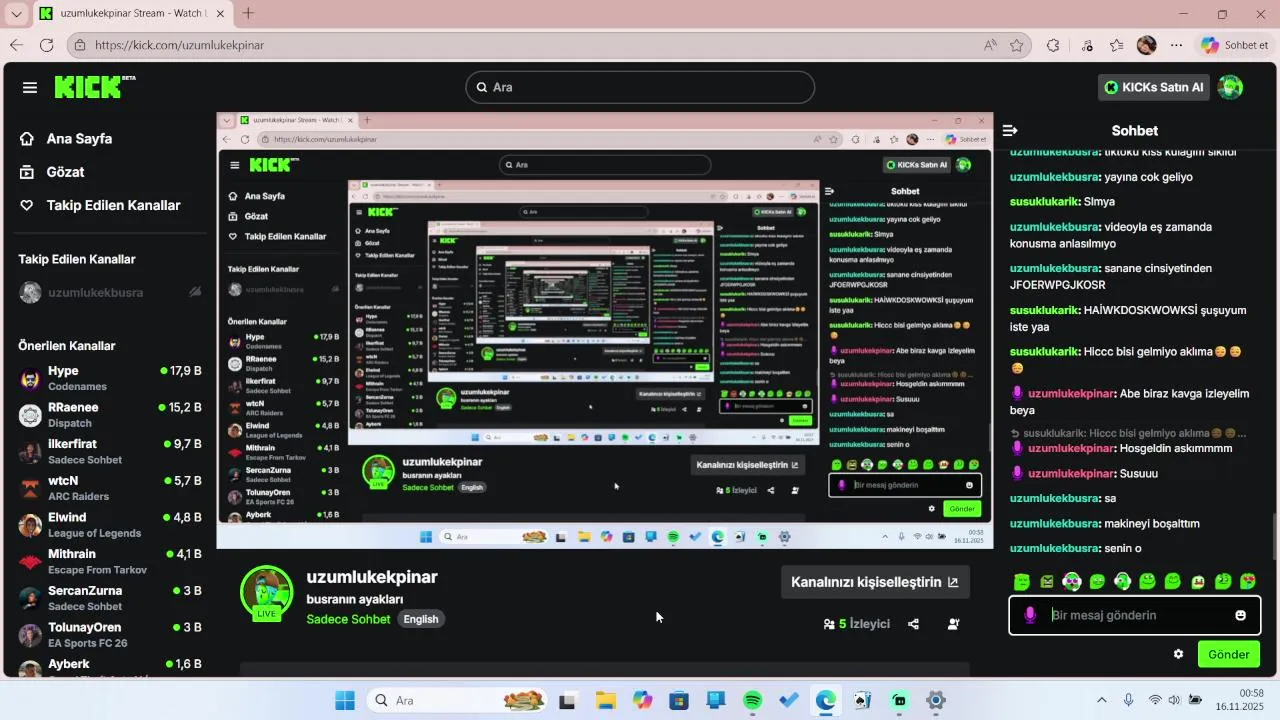The width and height of the screenshot is (1280, 720).
Task: Open the browser favorites list icon
Action: click(1116, 45)
